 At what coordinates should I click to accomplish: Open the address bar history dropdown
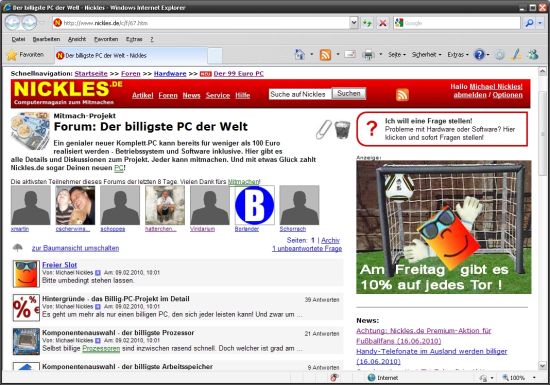tap(354, 23)
